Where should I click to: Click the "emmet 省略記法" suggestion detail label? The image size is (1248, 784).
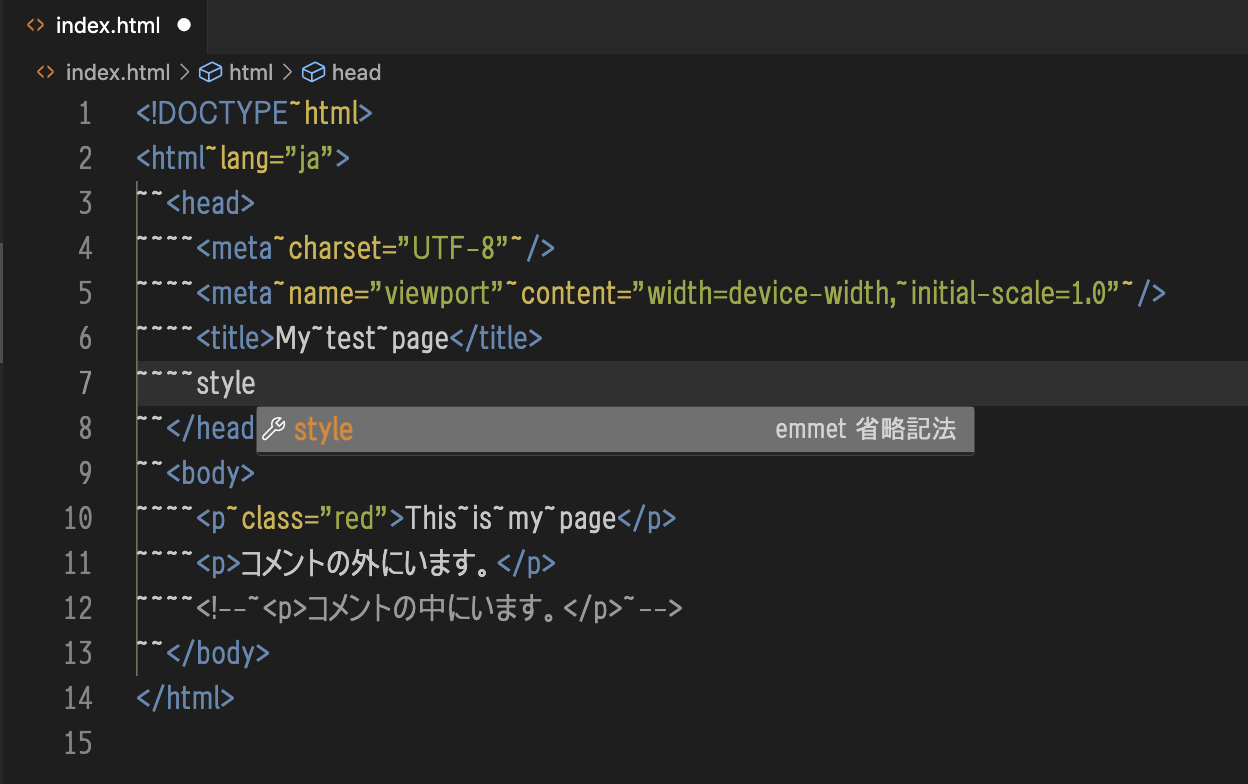tap(865, 430)
